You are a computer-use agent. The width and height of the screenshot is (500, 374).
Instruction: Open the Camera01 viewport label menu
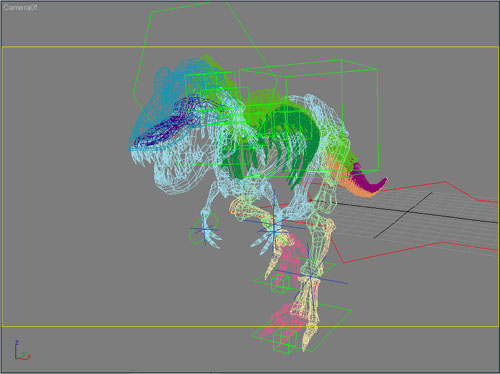coord(20,7)
